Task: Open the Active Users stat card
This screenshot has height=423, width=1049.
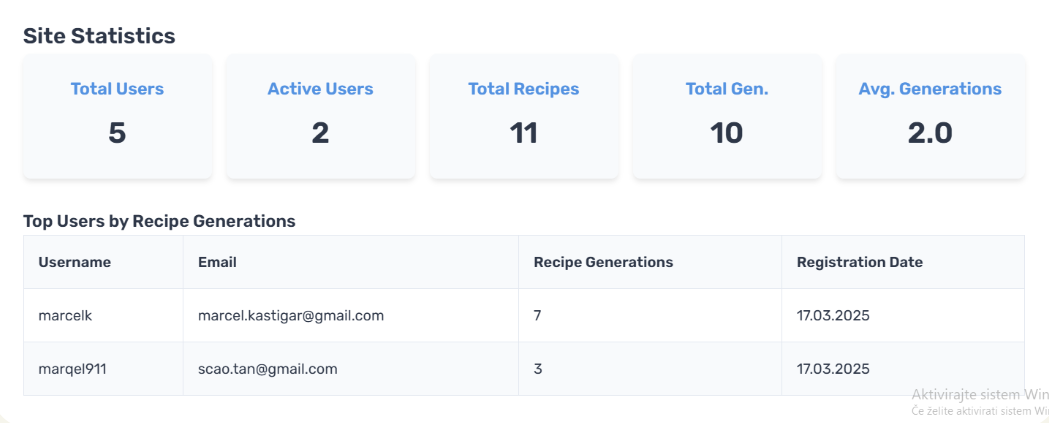Action: (x=320, y=116)
